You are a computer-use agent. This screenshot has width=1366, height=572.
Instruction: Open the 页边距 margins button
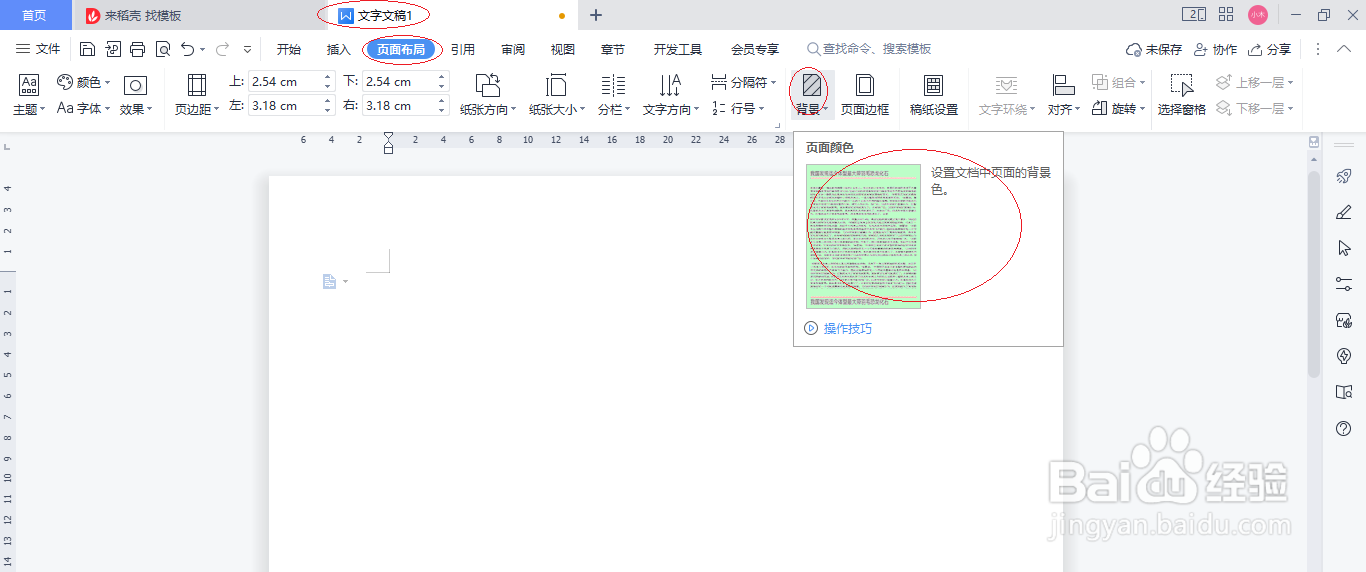pyautogui.click(x=197, y=96)
